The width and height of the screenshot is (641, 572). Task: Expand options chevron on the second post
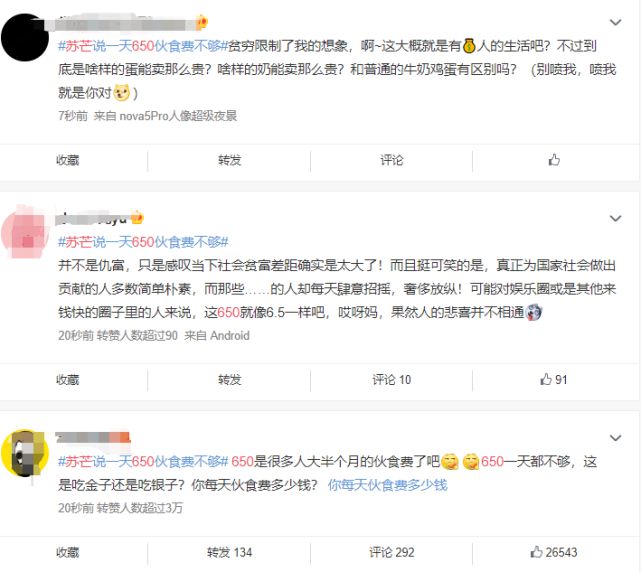click(x=615, y=218)
